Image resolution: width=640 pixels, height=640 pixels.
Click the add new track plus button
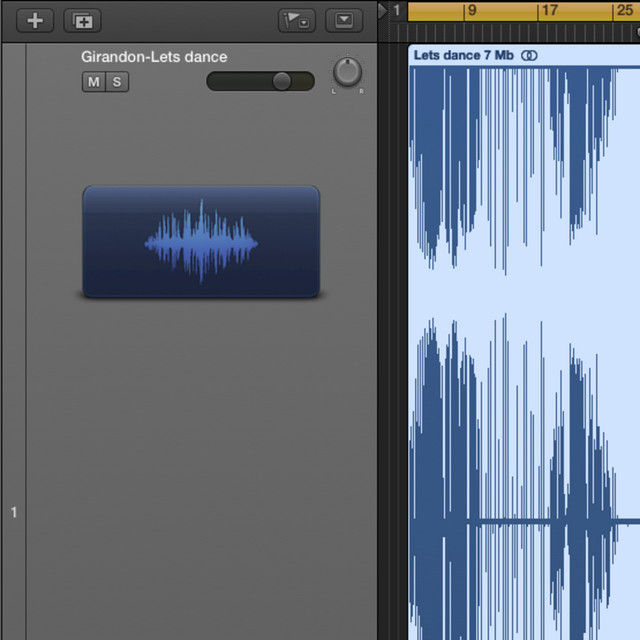pyautogui.click(x=35, y=20)
